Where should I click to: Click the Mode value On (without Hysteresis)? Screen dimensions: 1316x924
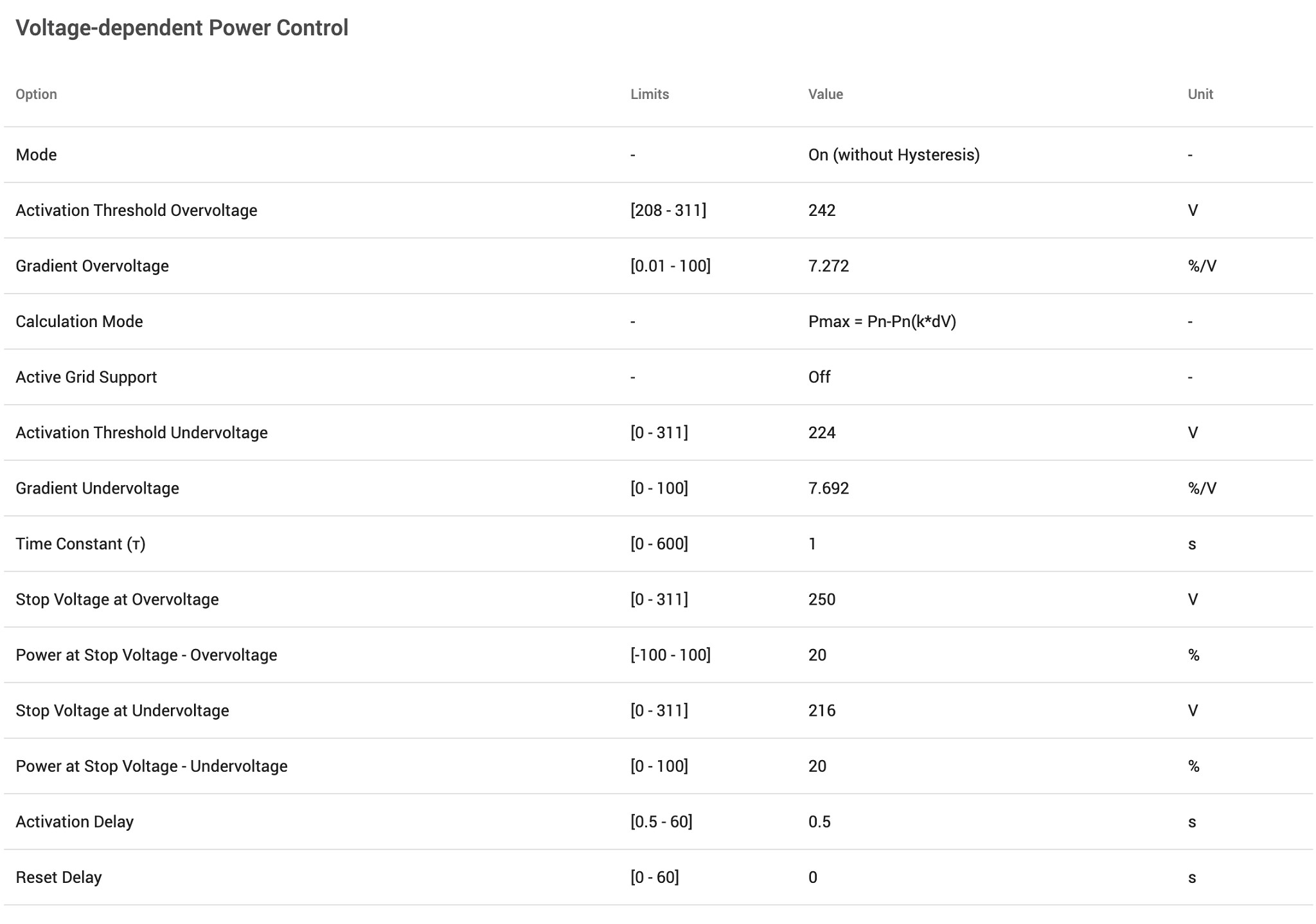point(893,155)
